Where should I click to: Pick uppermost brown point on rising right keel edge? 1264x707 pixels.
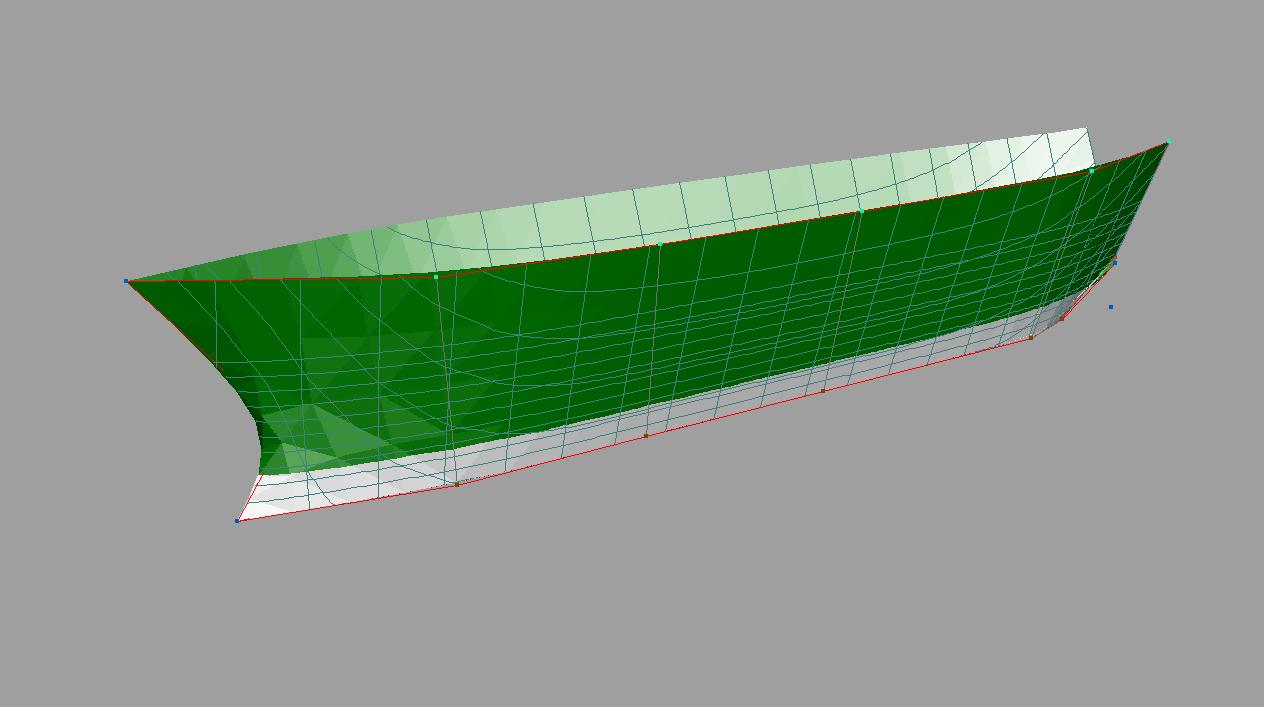pyautogui.click(x=1062, y=318)
